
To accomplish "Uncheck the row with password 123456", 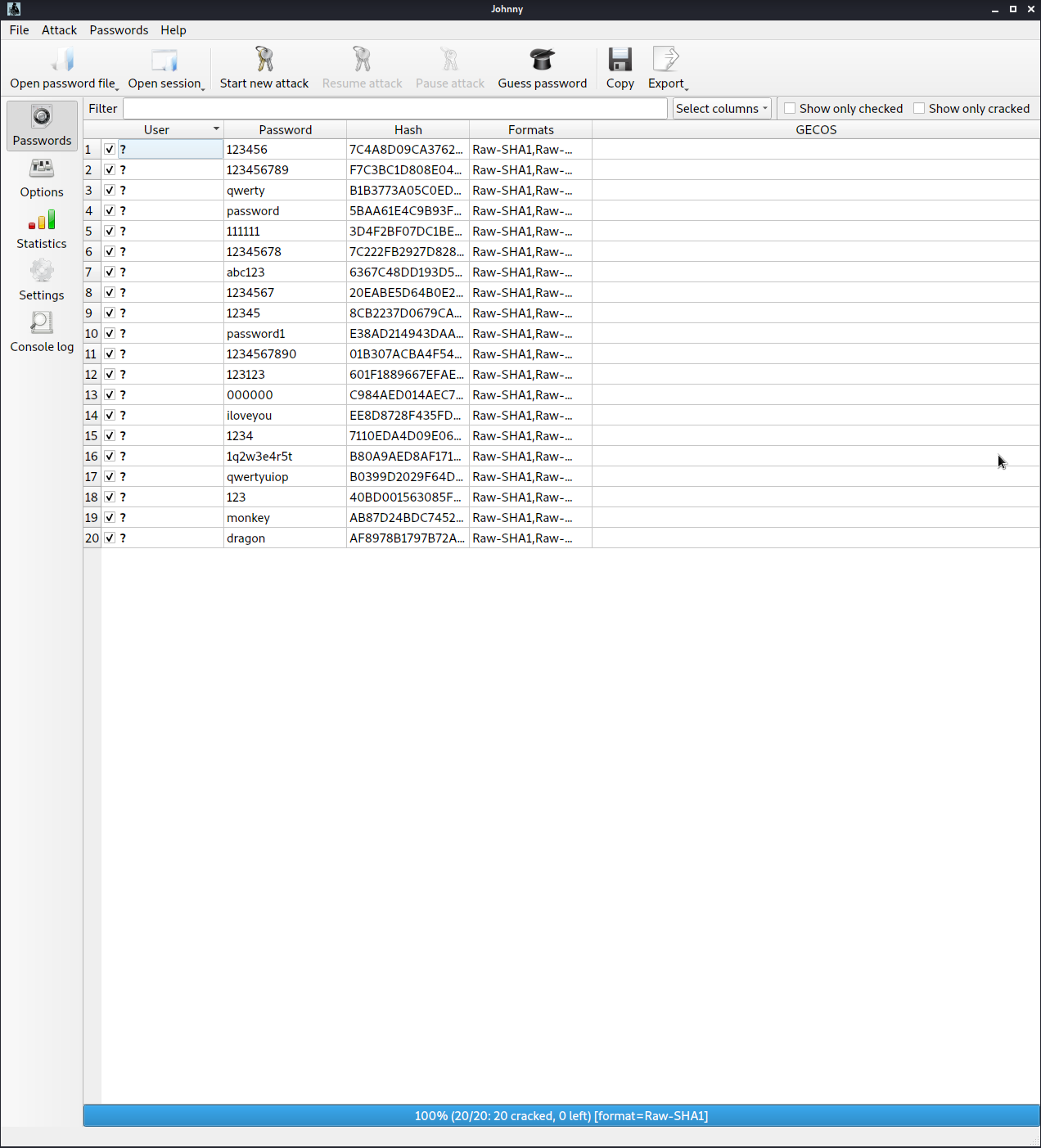I will point(110,149).
